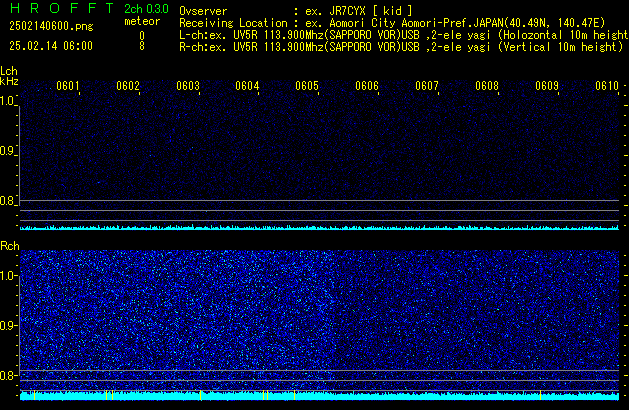Click the '2ch 0.3.0' version label
The image size is (629, 410).
click(x=146, y=8)
